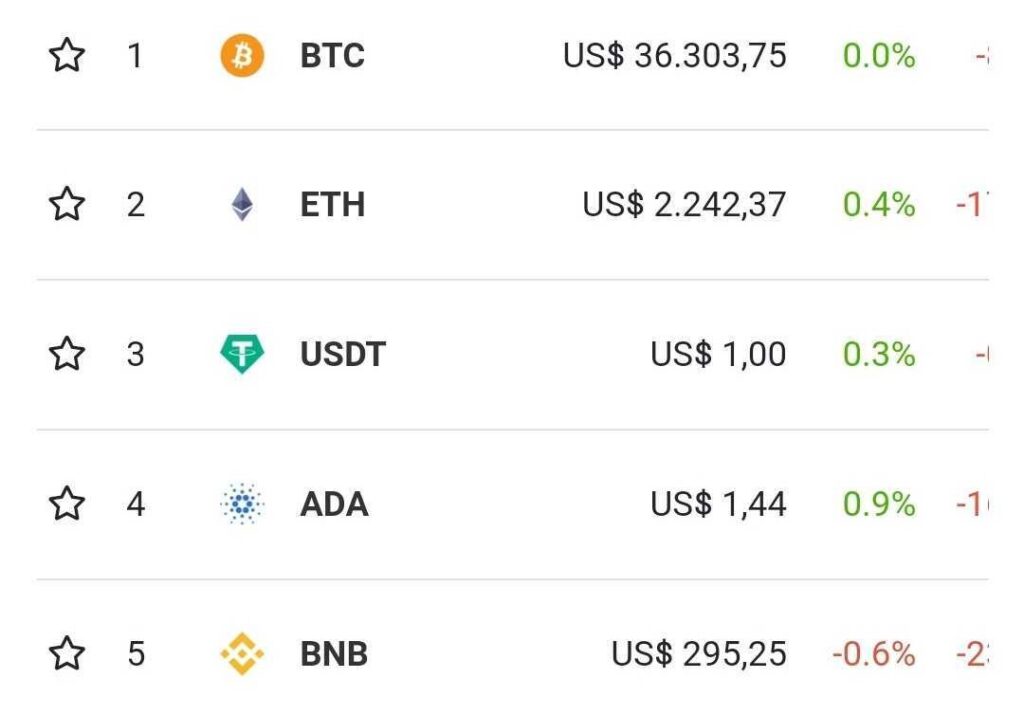
Task: Favorite BTC with its star
Action: coord(67,55)
